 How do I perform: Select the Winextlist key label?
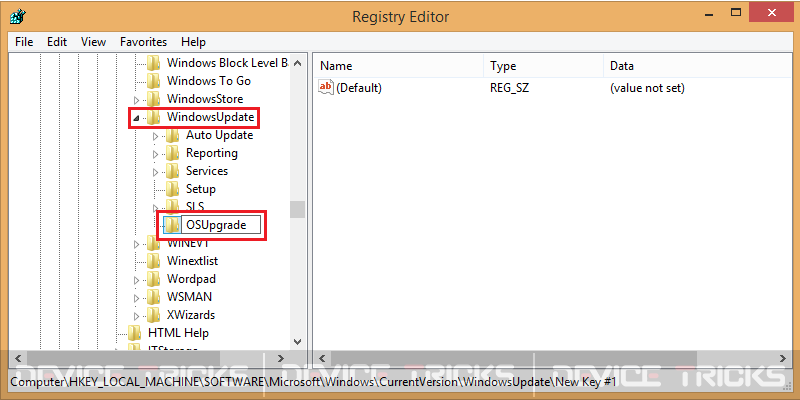tap(192, 261)
